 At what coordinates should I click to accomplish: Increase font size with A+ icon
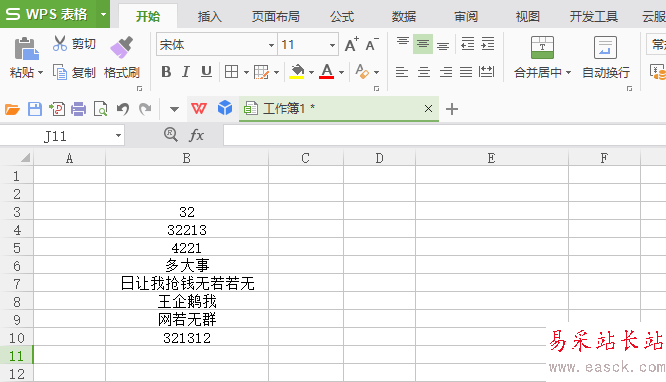point(351,44)
